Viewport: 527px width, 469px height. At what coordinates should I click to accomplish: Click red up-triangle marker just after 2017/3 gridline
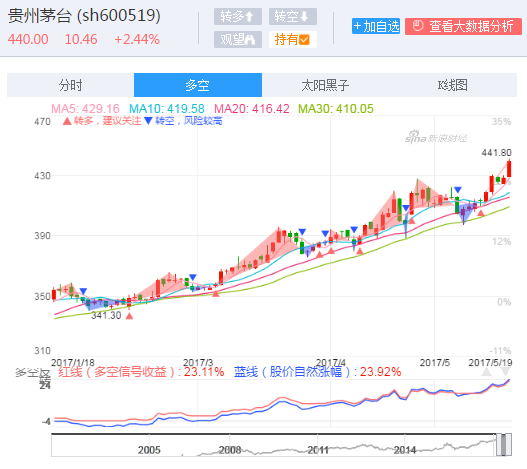click(216, 294)
